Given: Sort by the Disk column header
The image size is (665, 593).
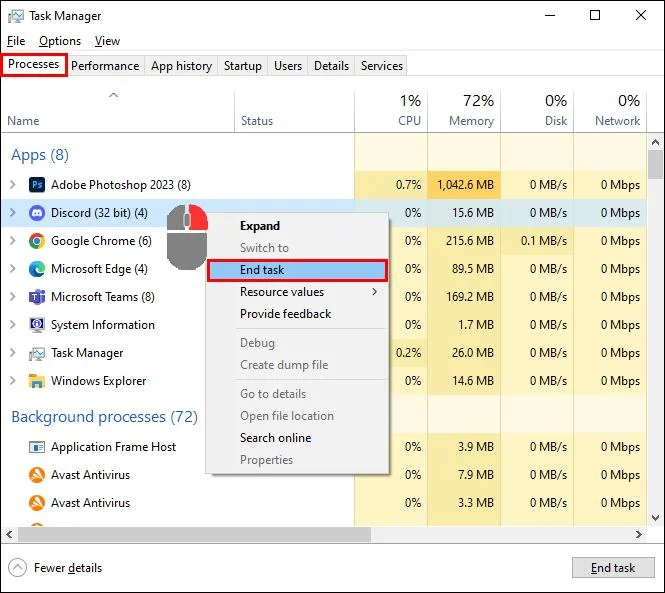Looking at the screenshot, I should tap(537, 111).
